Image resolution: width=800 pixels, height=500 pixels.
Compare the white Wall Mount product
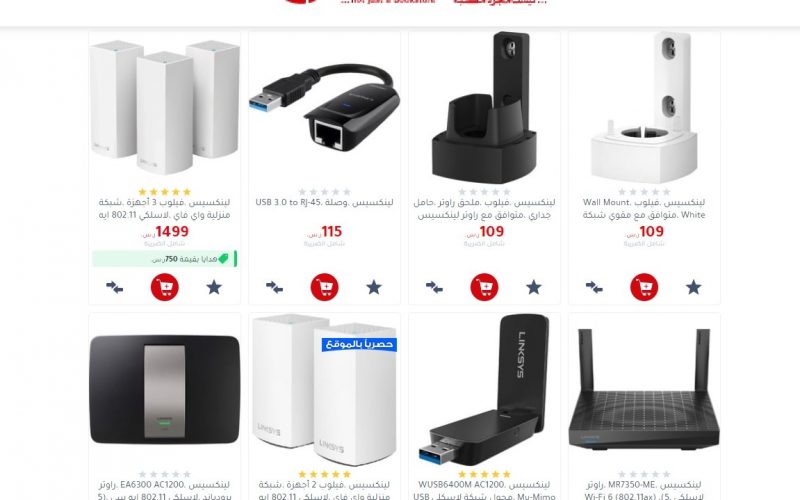coord(594,287)
